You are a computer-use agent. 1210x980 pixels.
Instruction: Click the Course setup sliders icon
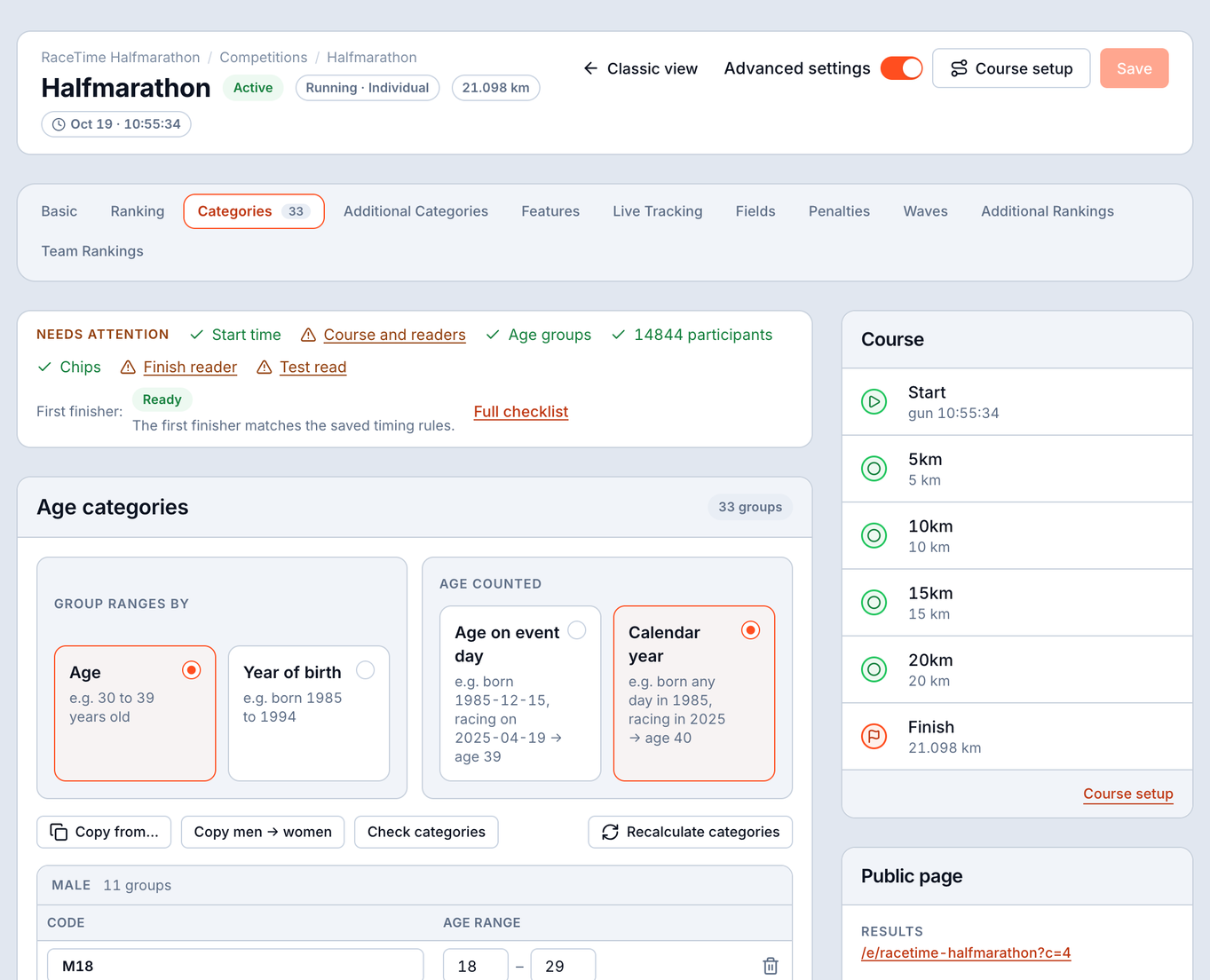[959, 68]
